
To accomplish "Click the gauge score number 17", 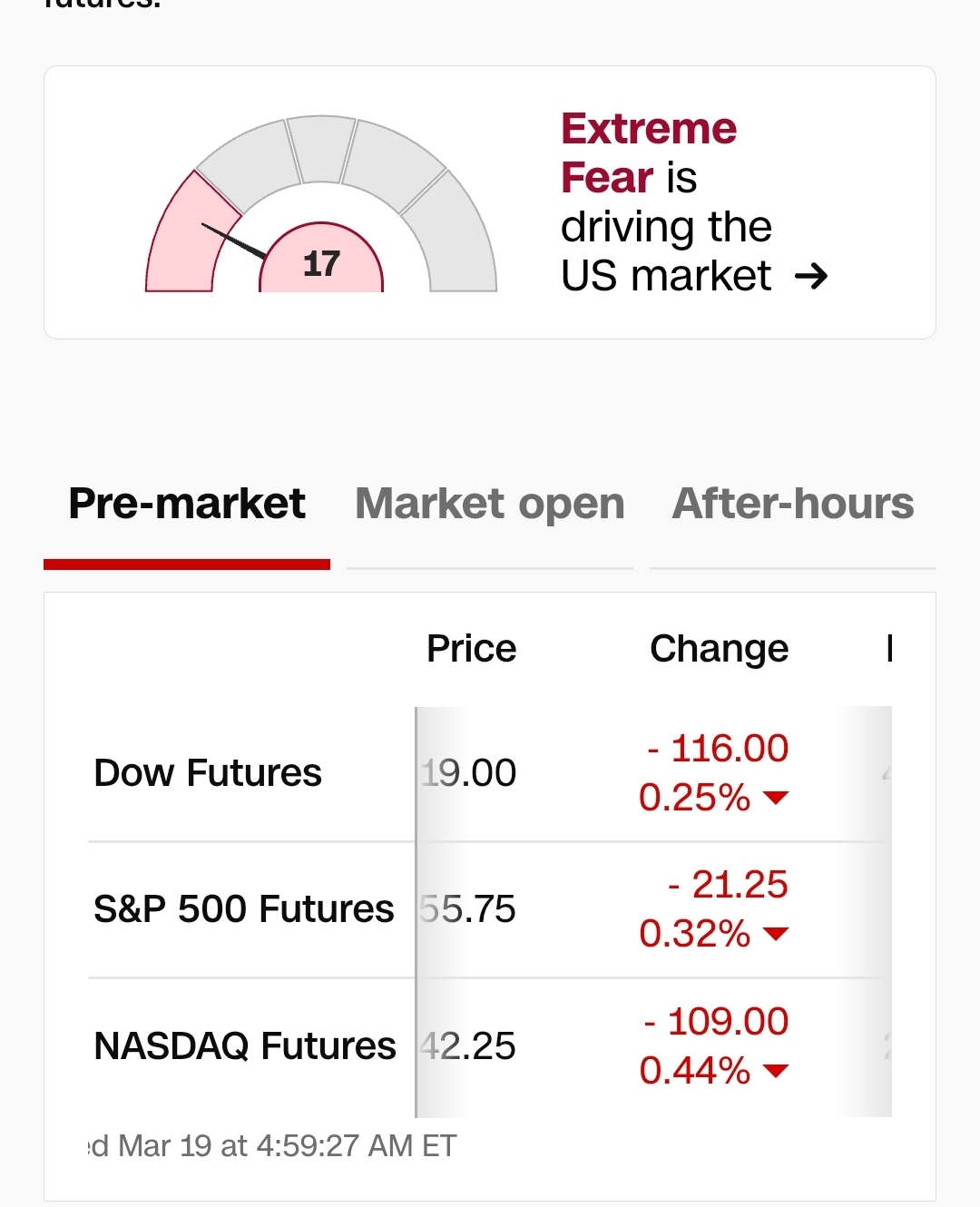I will [321, 264].
